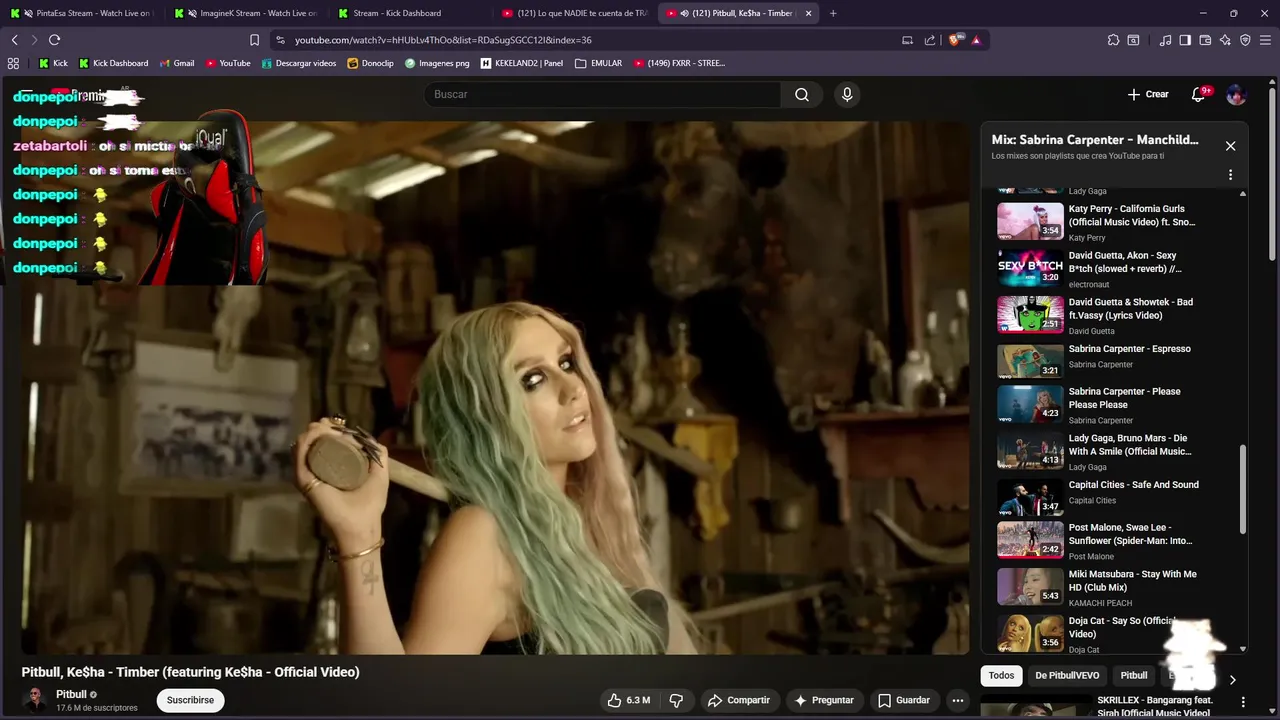Screen dimensions: 1280x720
Task: Open the extensions puzzle icon
Action: 1113,40
